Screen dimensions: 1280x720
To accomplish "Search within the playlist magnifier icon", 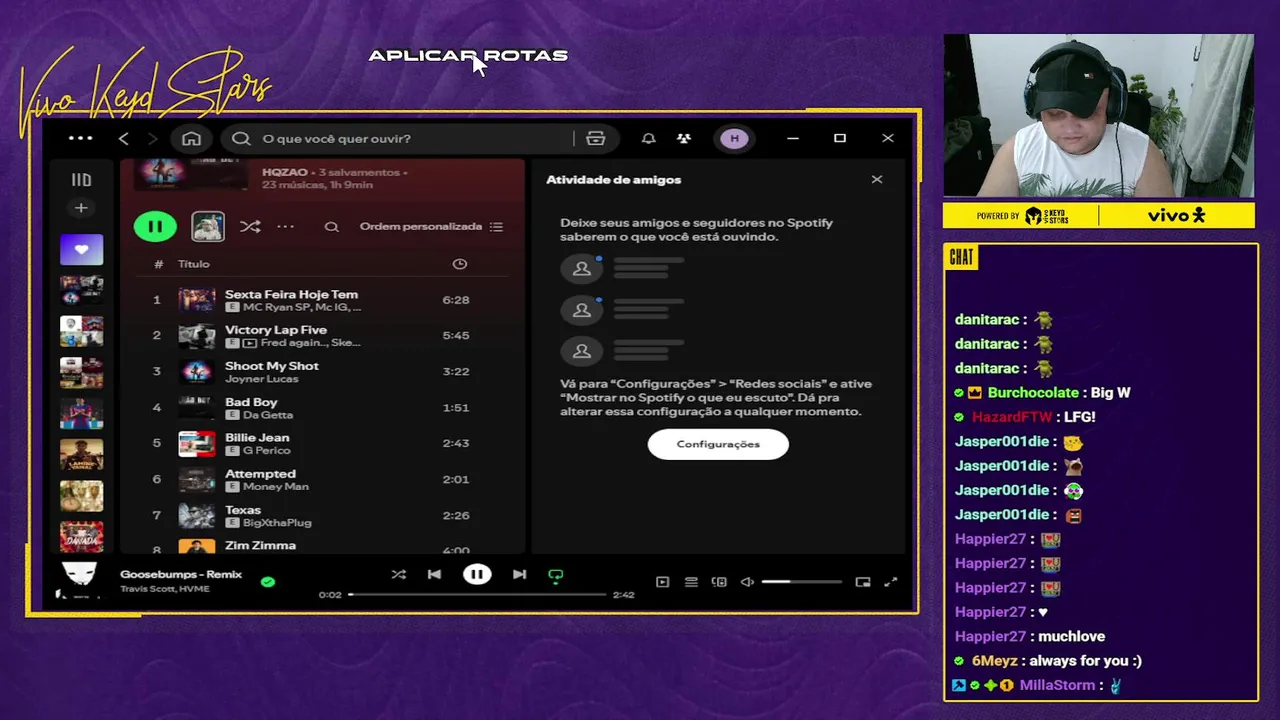I will pyautogui.click(x=331, y=227).
